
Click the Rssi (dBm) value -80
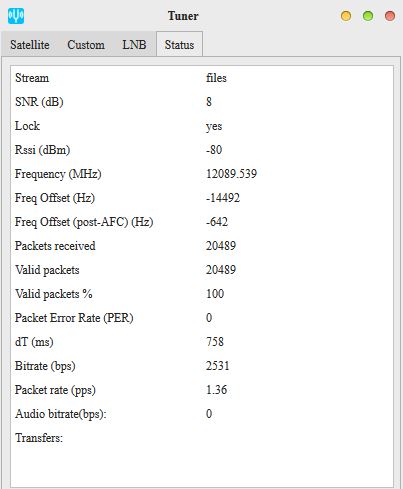point(214,150)
